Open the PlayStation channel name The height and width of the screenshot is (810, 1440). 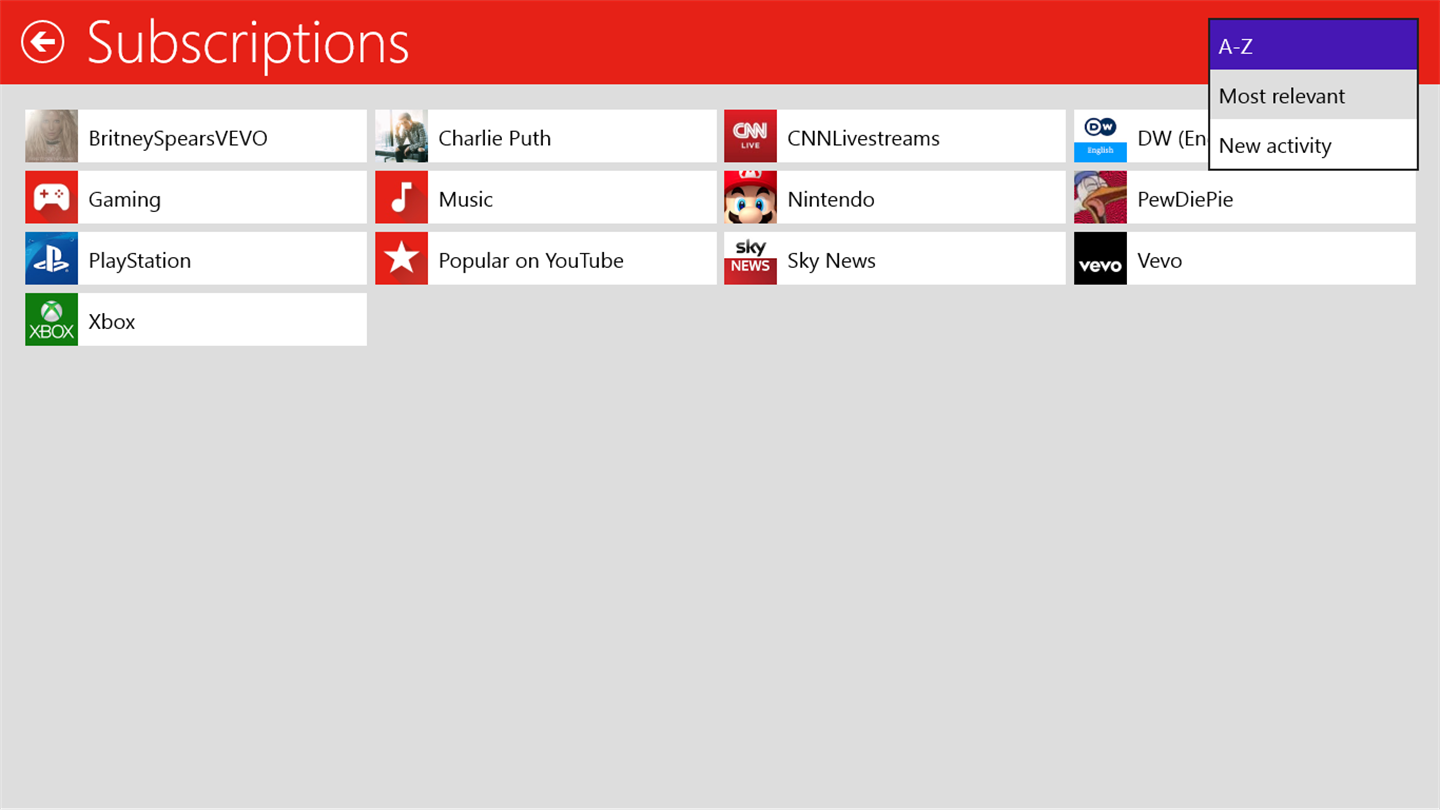(139, 260)
